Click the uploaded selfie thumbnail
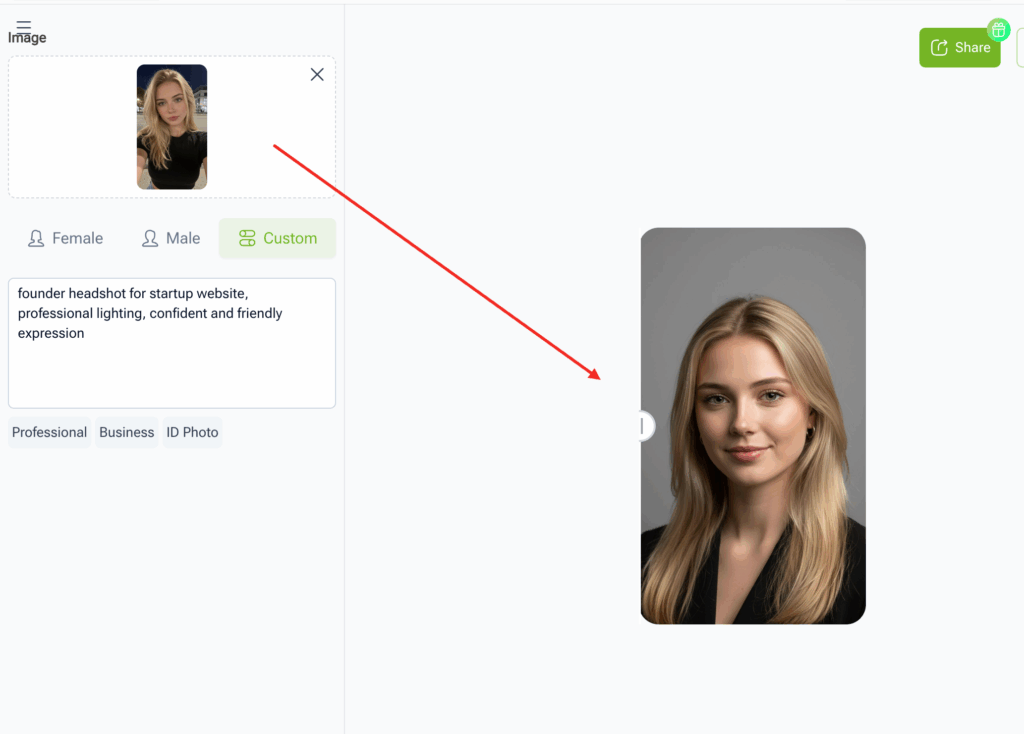The image size is (1024, 734). [172, 127]
